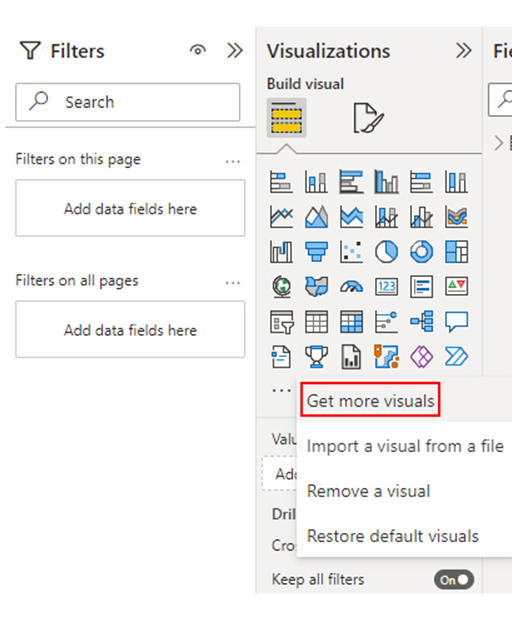Select the 100% stacked column chart visual
Image resolution: width=515 pixels, height=620 pixels.
456,182
